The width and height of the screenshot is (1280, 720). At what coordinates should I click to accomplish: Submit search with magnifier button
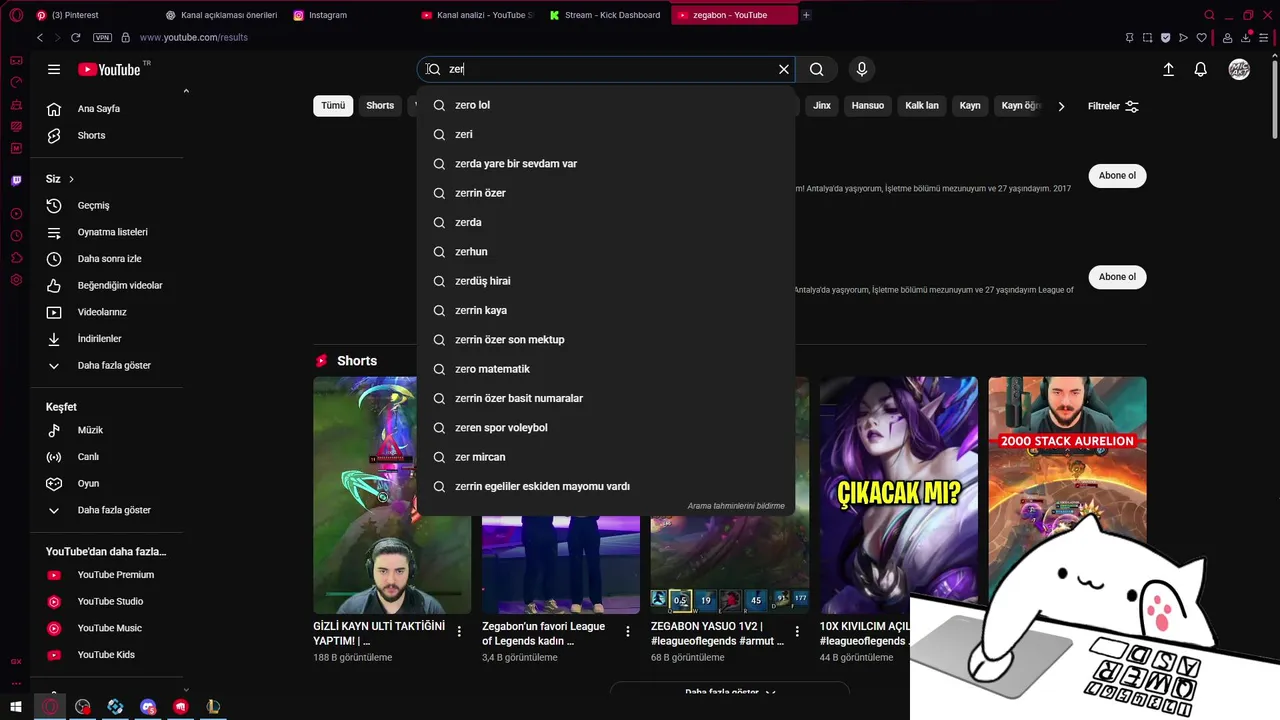click(817, 69)
